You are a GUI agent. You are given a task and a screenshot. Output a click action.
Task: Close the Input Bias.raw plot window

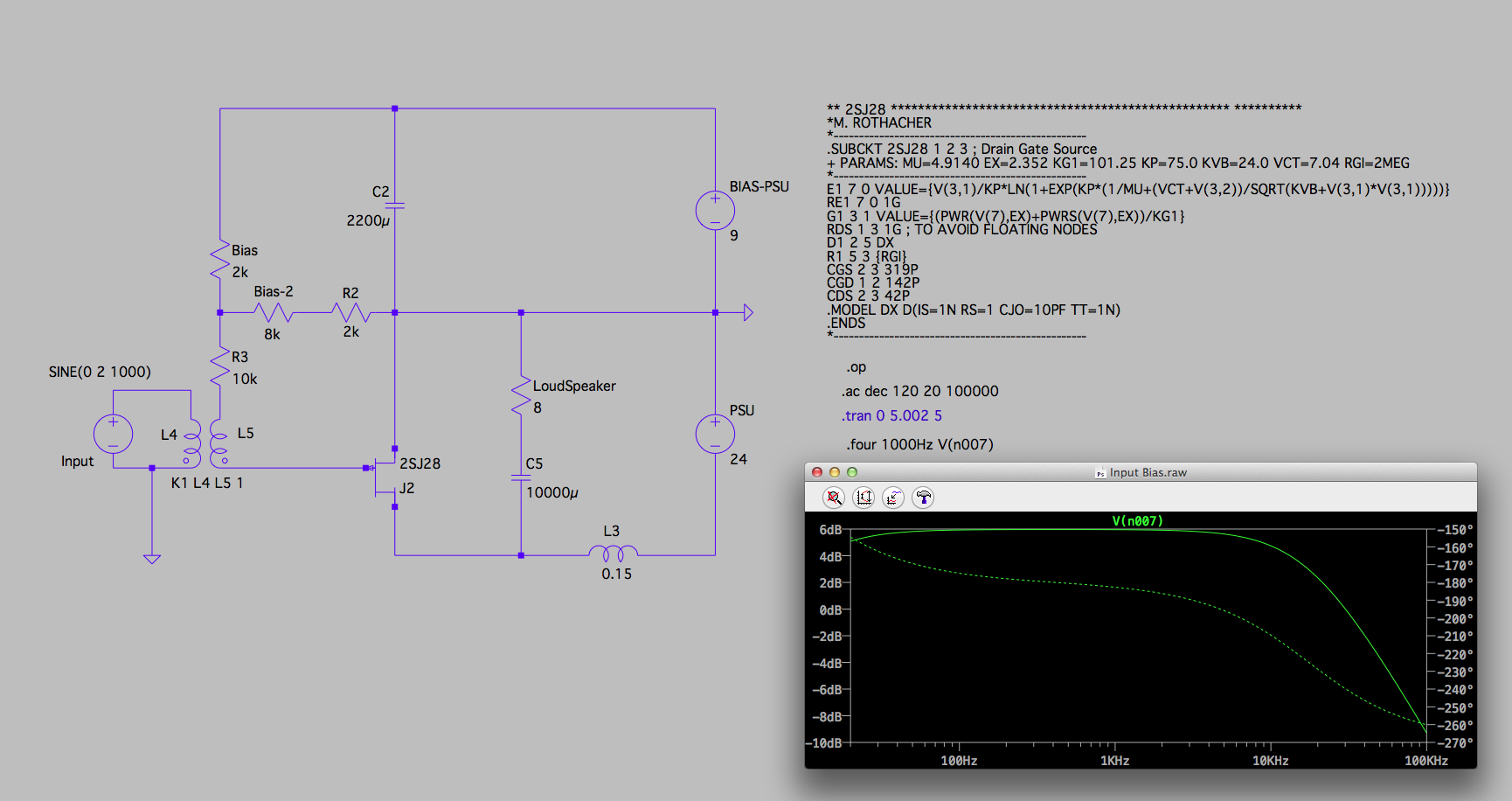(817, 472)
